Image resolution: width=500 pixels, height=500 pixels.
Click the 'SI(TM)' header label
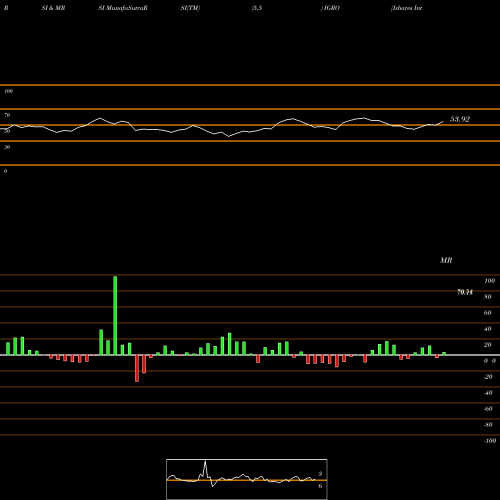(x=190, y=8)
